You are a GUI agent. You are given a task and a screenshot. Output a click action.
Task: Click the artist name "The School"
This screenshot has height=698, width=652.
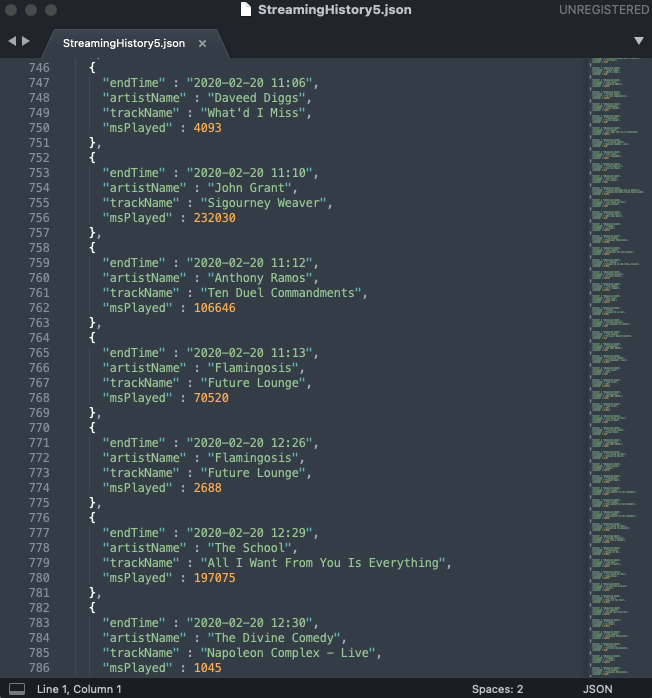click(250, 548)
